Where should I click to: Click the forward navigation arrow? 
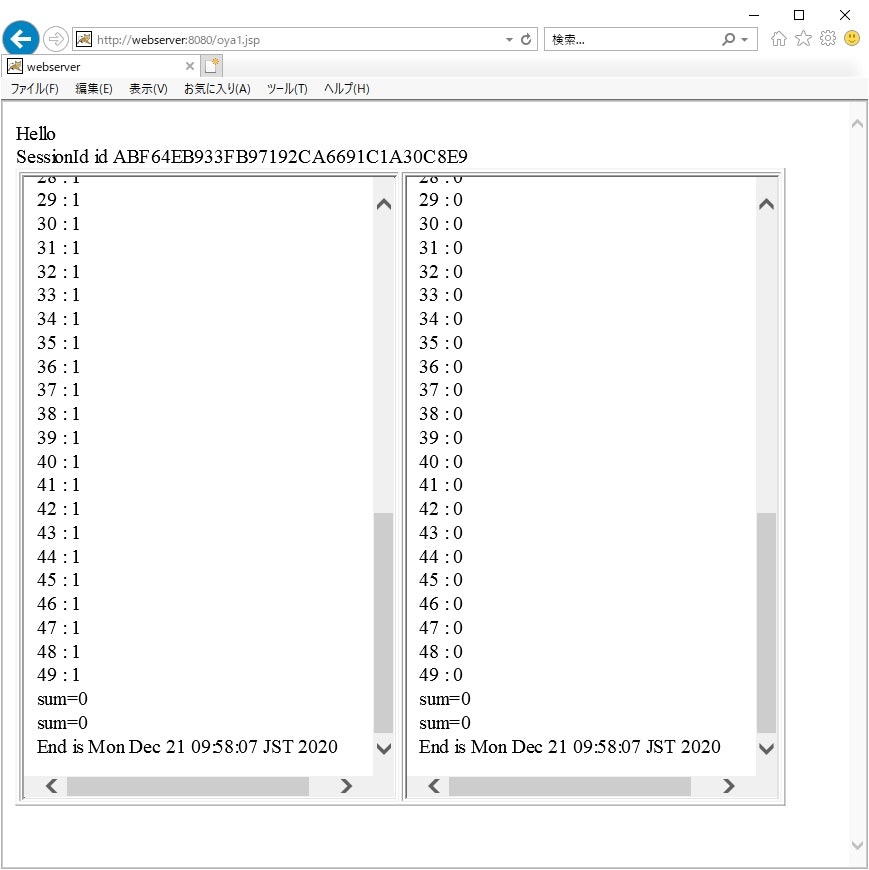coord(55,39)
